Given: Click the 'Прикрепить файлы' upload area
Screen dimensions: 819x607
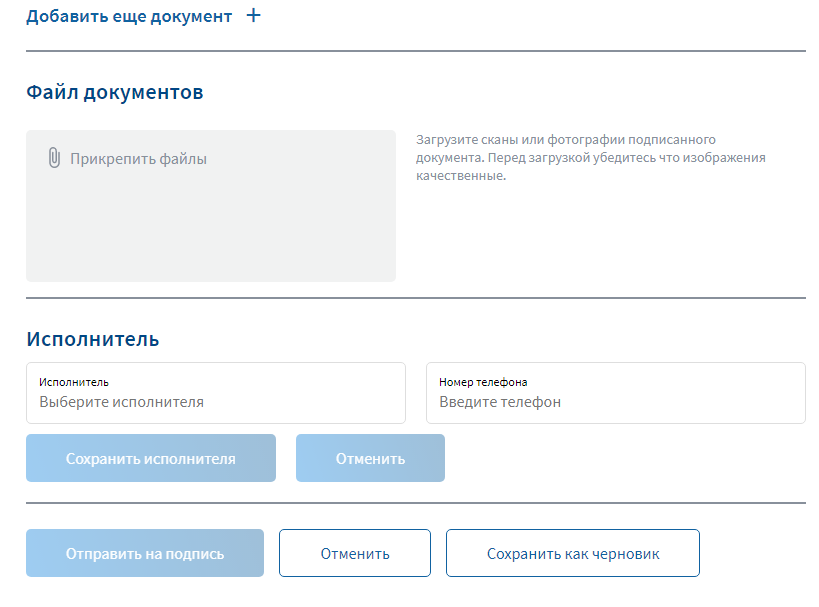Looking at the screenshot, I should (x=211, y=206).
